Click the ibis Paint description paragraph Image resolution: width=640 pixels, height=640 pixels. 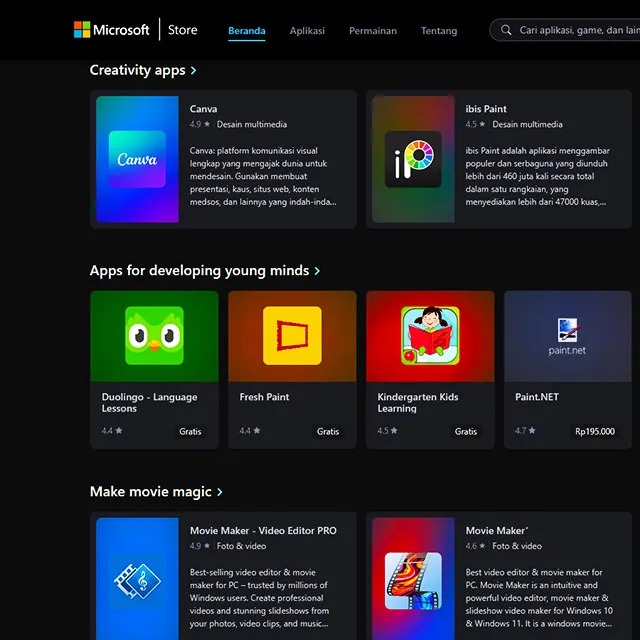point(538,176)
